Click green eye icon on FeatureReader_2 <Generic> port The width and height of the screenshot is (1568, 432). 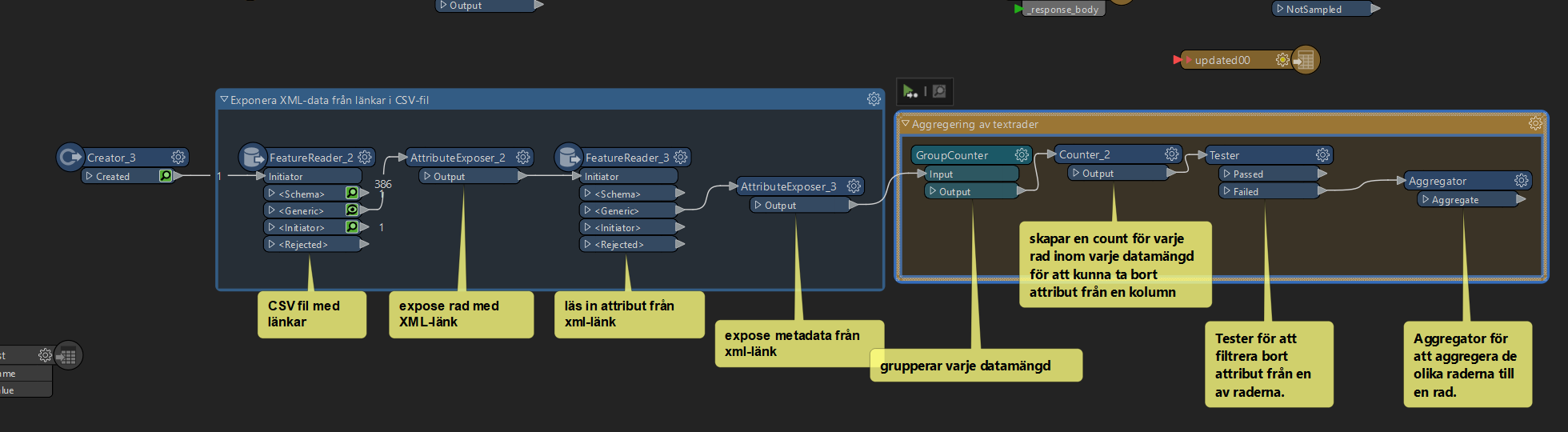click(352, 210)
